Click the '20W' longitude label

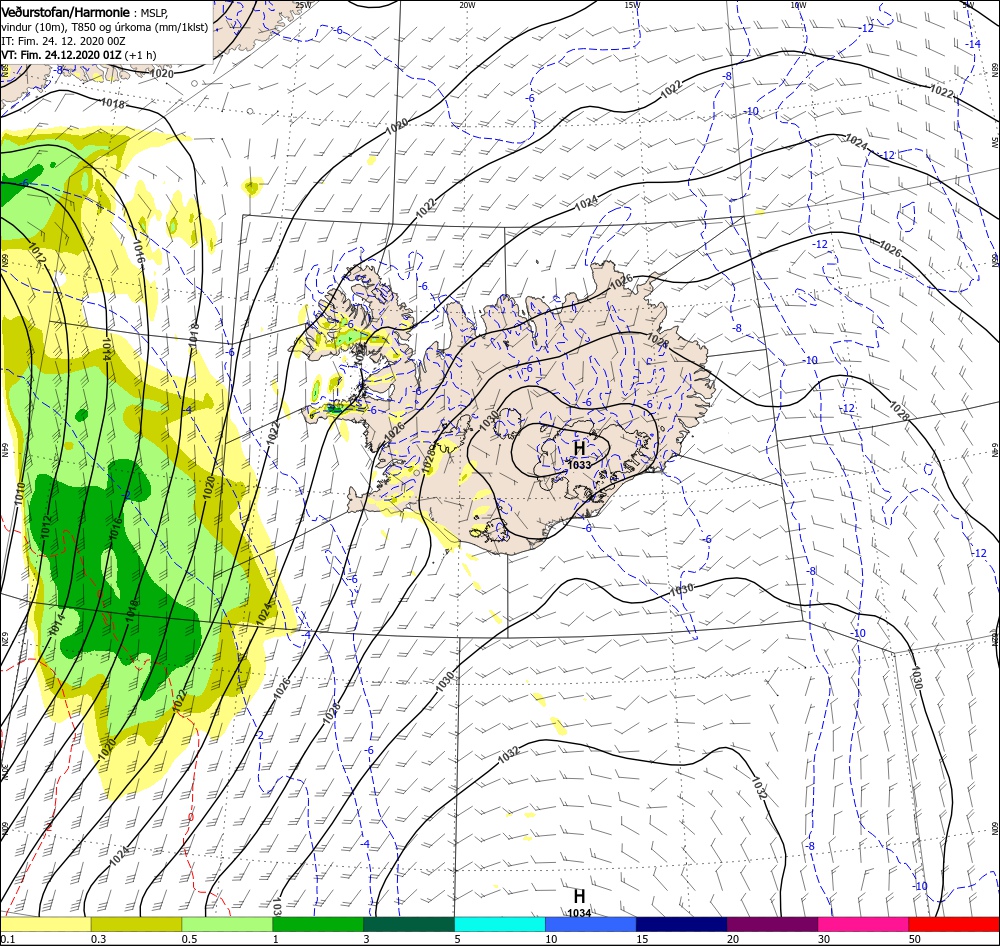coord(467,5)
